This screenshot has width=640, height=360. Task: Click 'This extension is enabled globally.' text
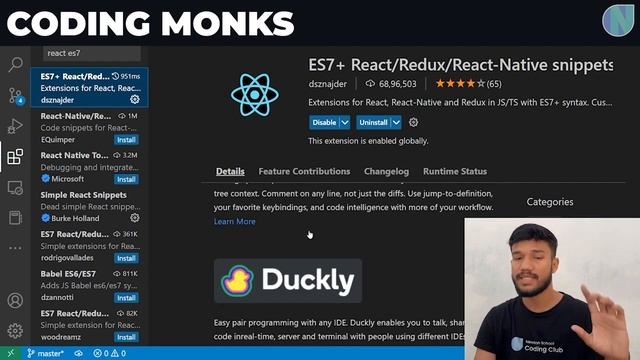[368, 141]
